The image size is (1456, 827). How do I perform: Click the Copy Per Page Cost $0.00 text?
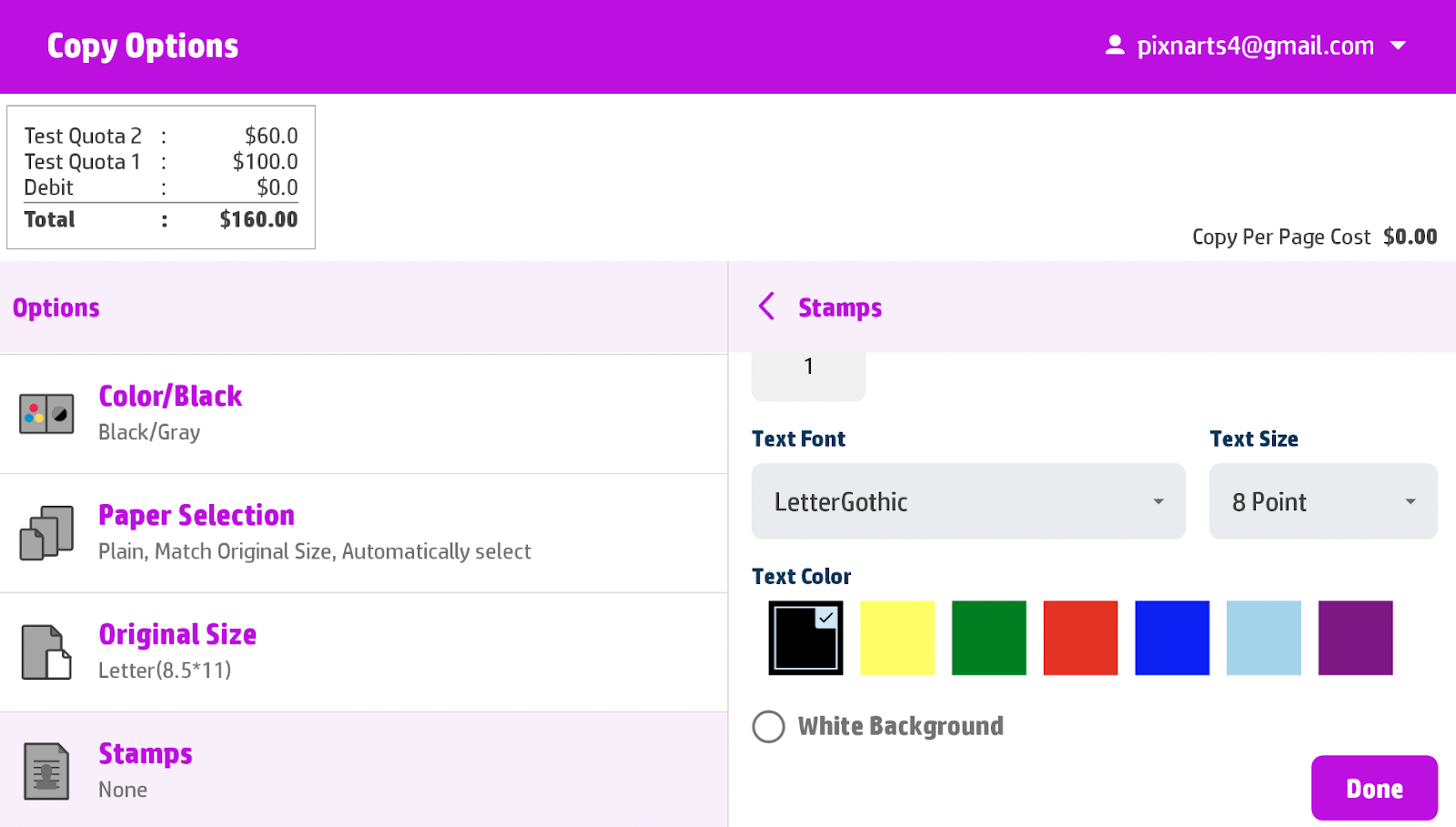click(1314, 237)
